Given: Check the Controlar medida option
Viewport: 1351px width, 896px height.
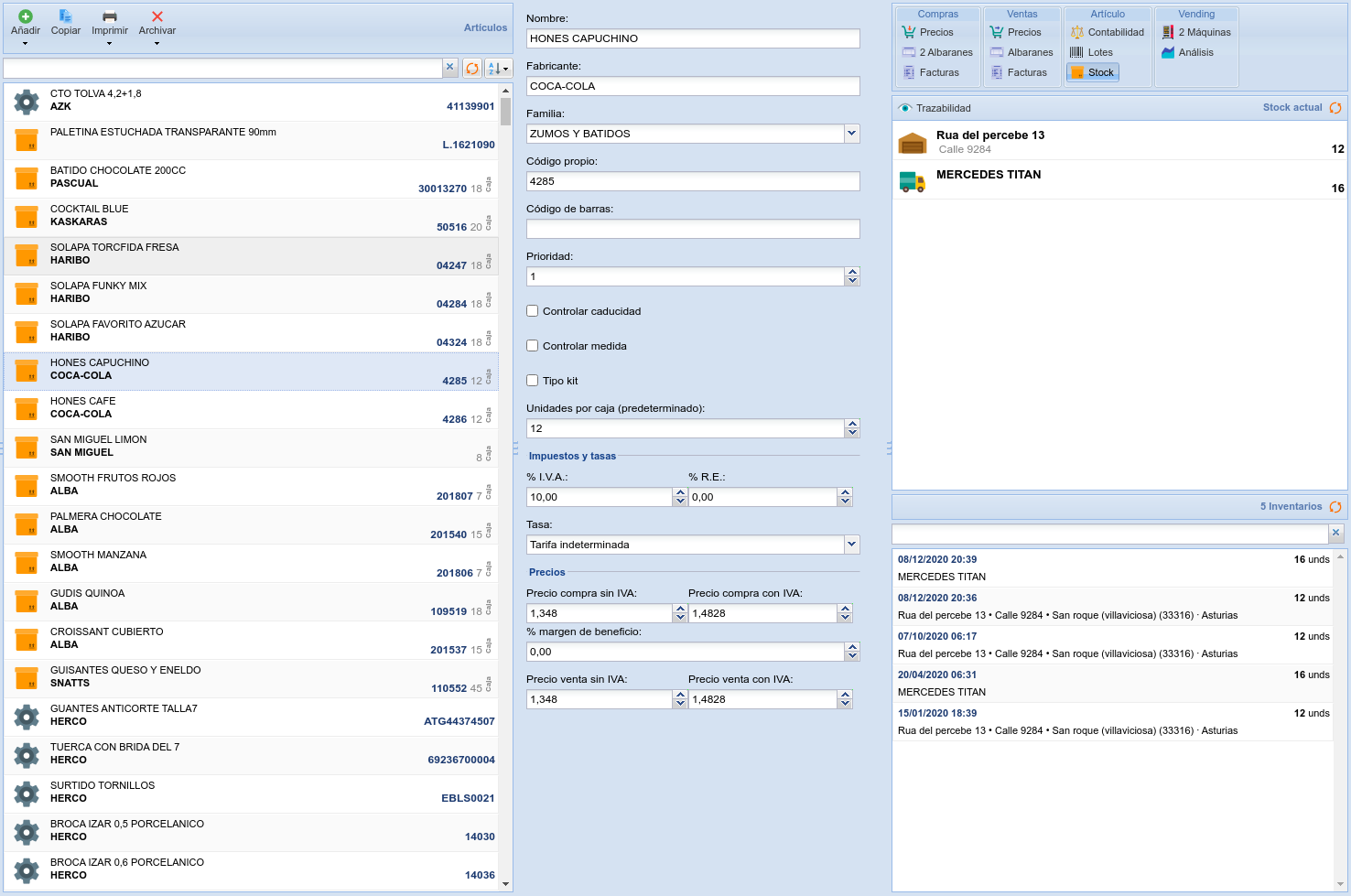Looking at the screenshot, I should point(533,346).
